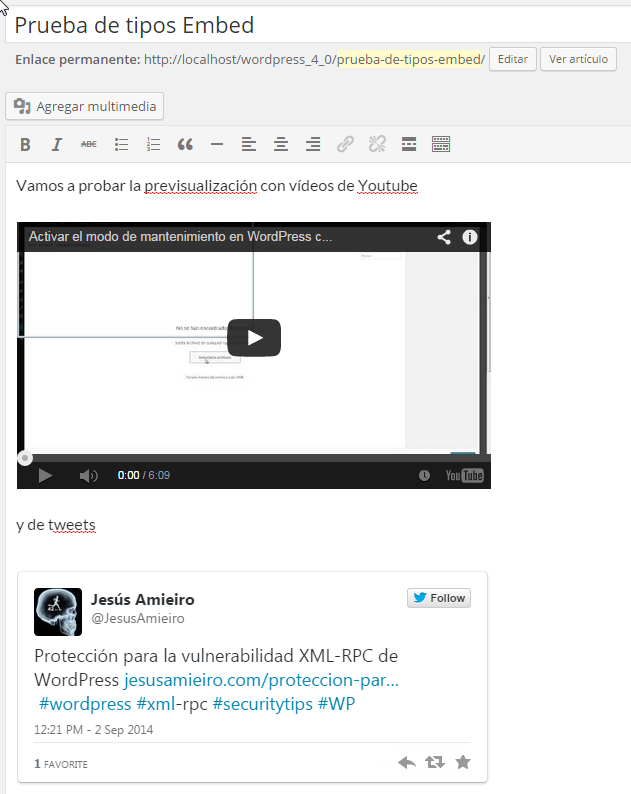The height and width of the screenshot is (794, 631).
Task: Click the small play button in video controls
Action: click(x=45, y=475)
